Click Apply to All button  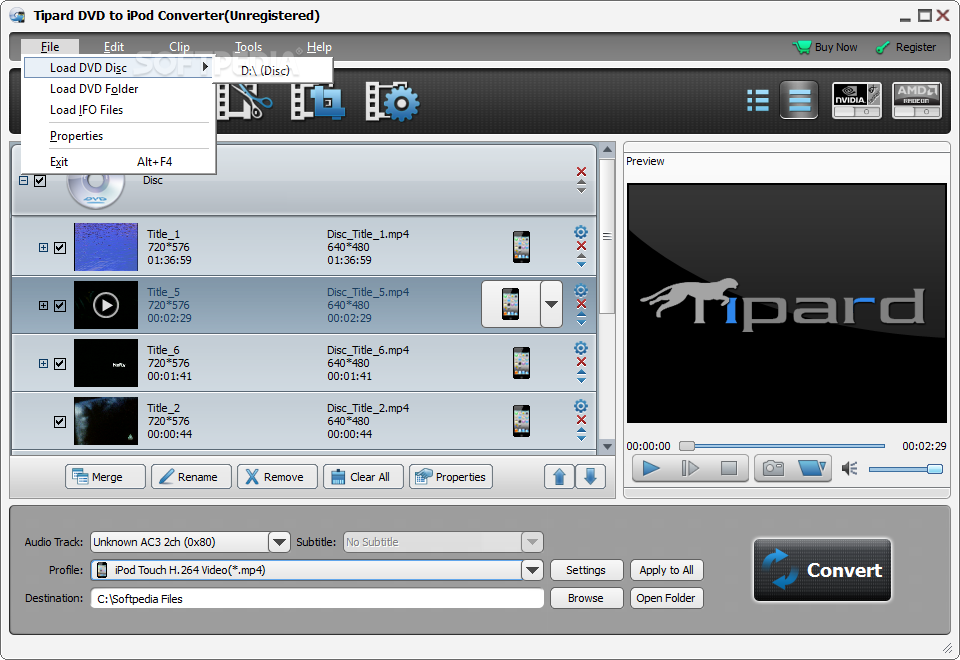pos(667,570)
